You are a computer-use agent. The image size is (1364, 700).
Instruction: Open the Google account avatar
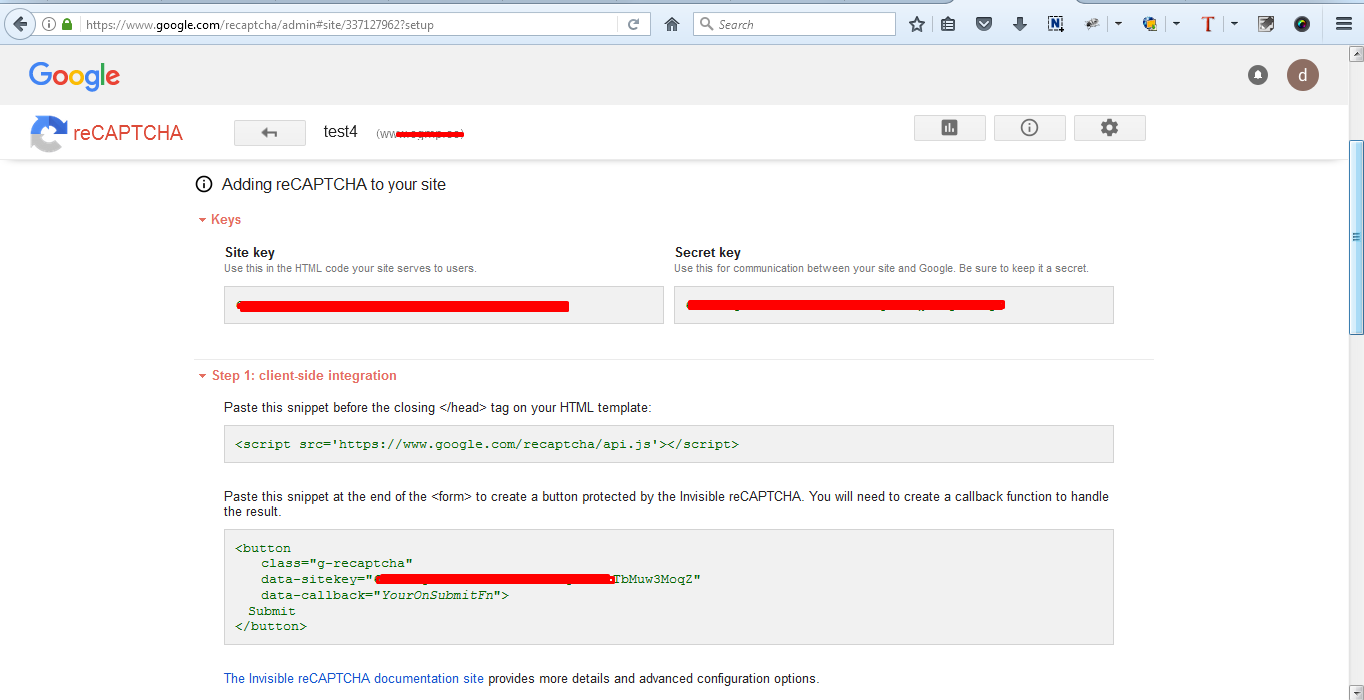[x=1302, y=75]
